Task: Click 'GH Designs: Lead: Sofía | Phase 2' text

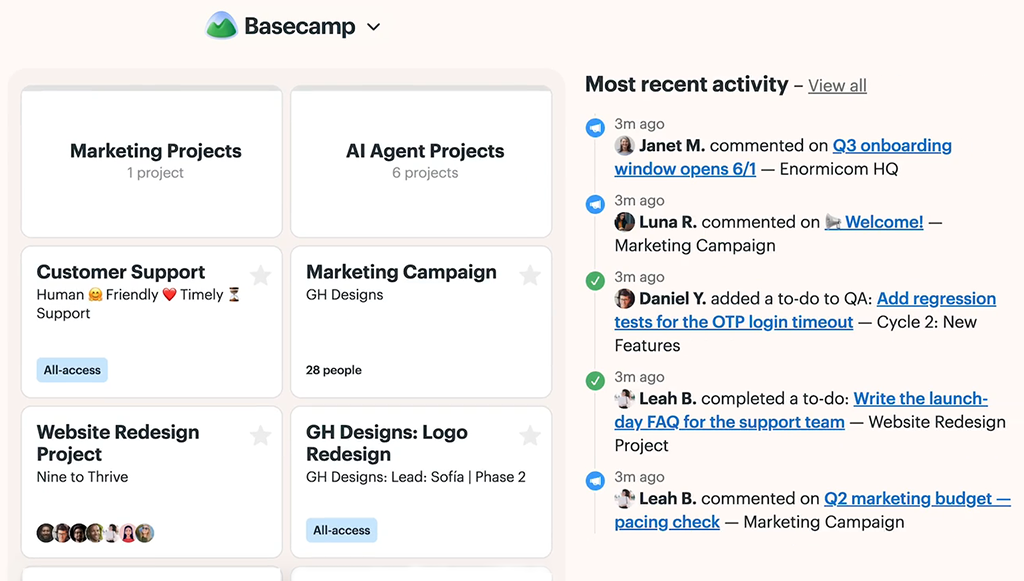Action: (416, 477)
